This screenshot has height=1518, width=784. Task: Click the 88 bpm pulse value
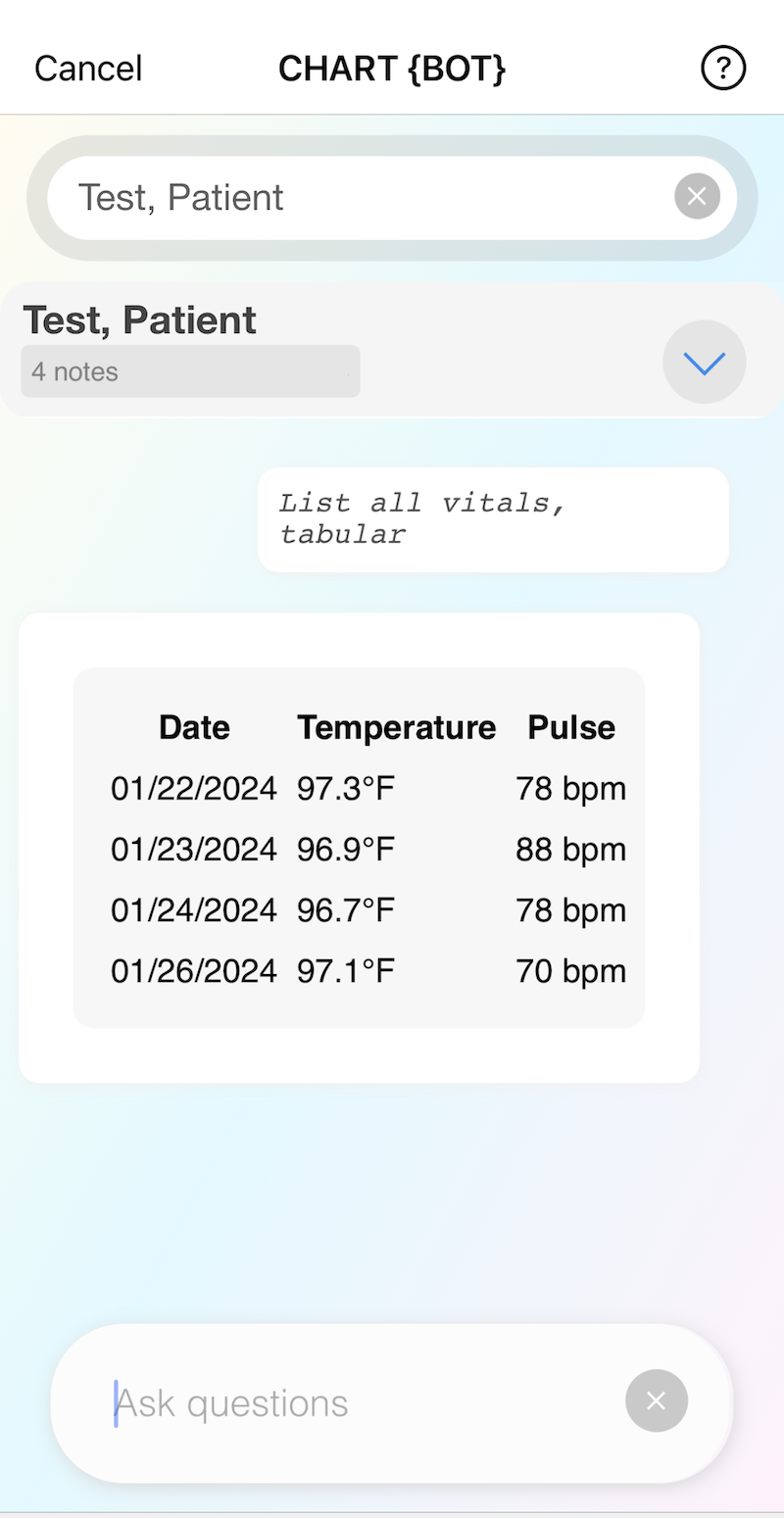[x=570, y=850]
